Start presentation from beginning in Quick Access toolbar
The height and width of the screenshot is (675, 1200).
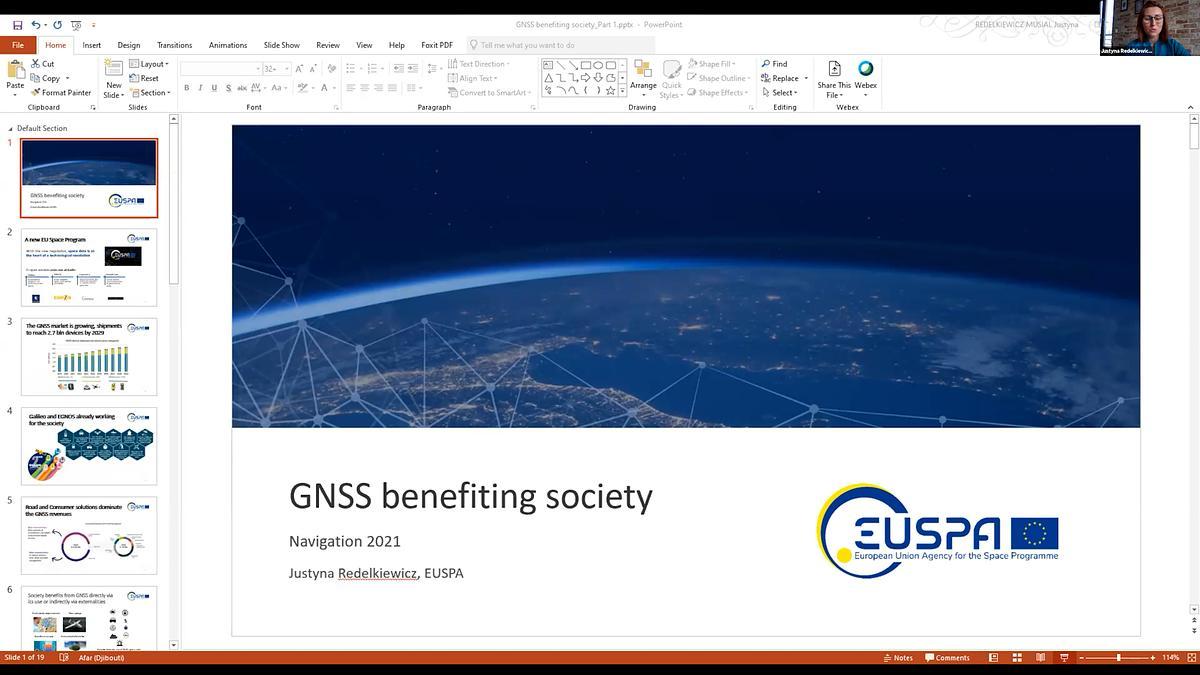click(76, 25)
